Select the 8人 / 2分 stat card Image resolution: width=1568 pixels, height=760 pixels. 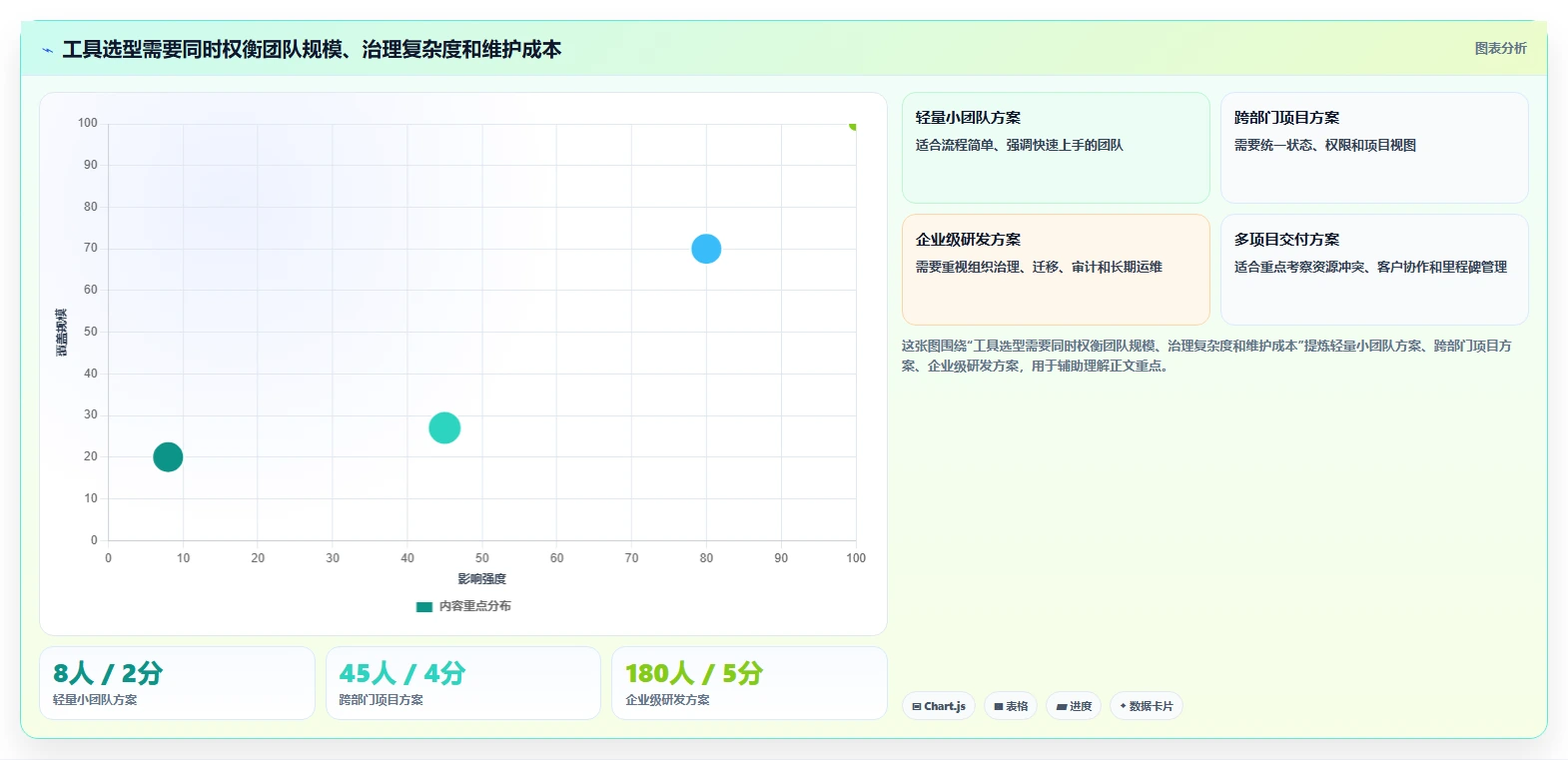point(177,683)
